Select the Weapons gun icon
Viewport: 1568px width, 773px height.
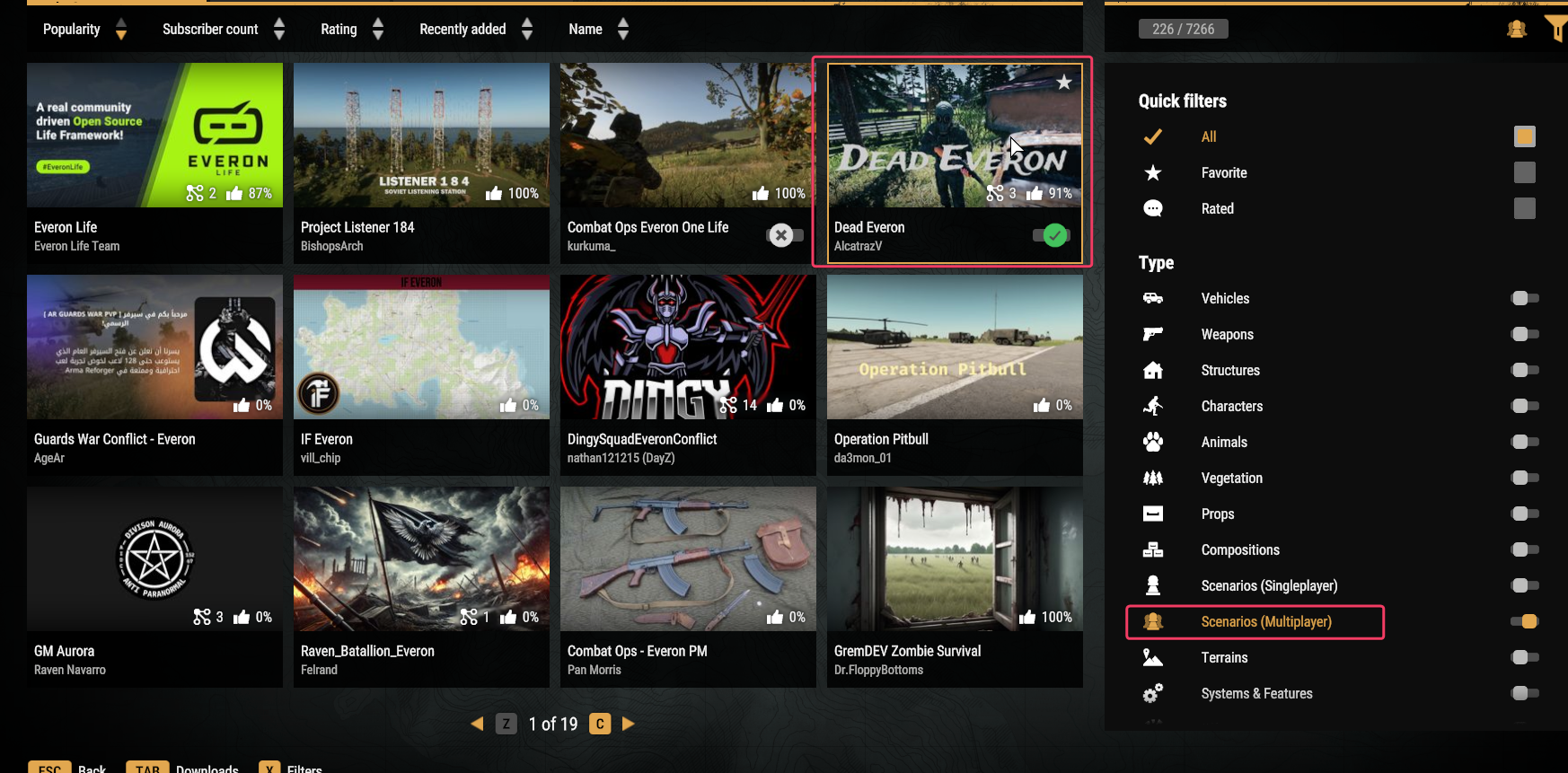[x=1153, y=334]
